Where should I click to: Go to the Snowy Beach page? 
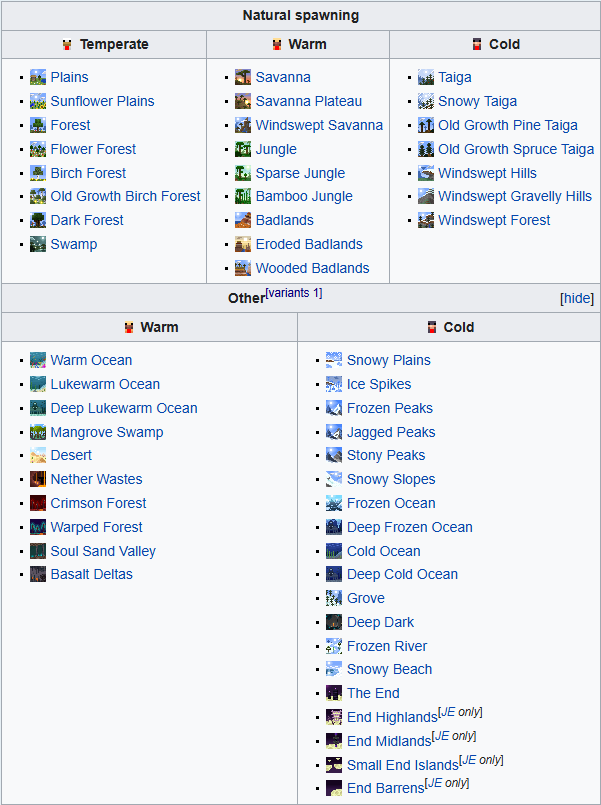point(390,669)
